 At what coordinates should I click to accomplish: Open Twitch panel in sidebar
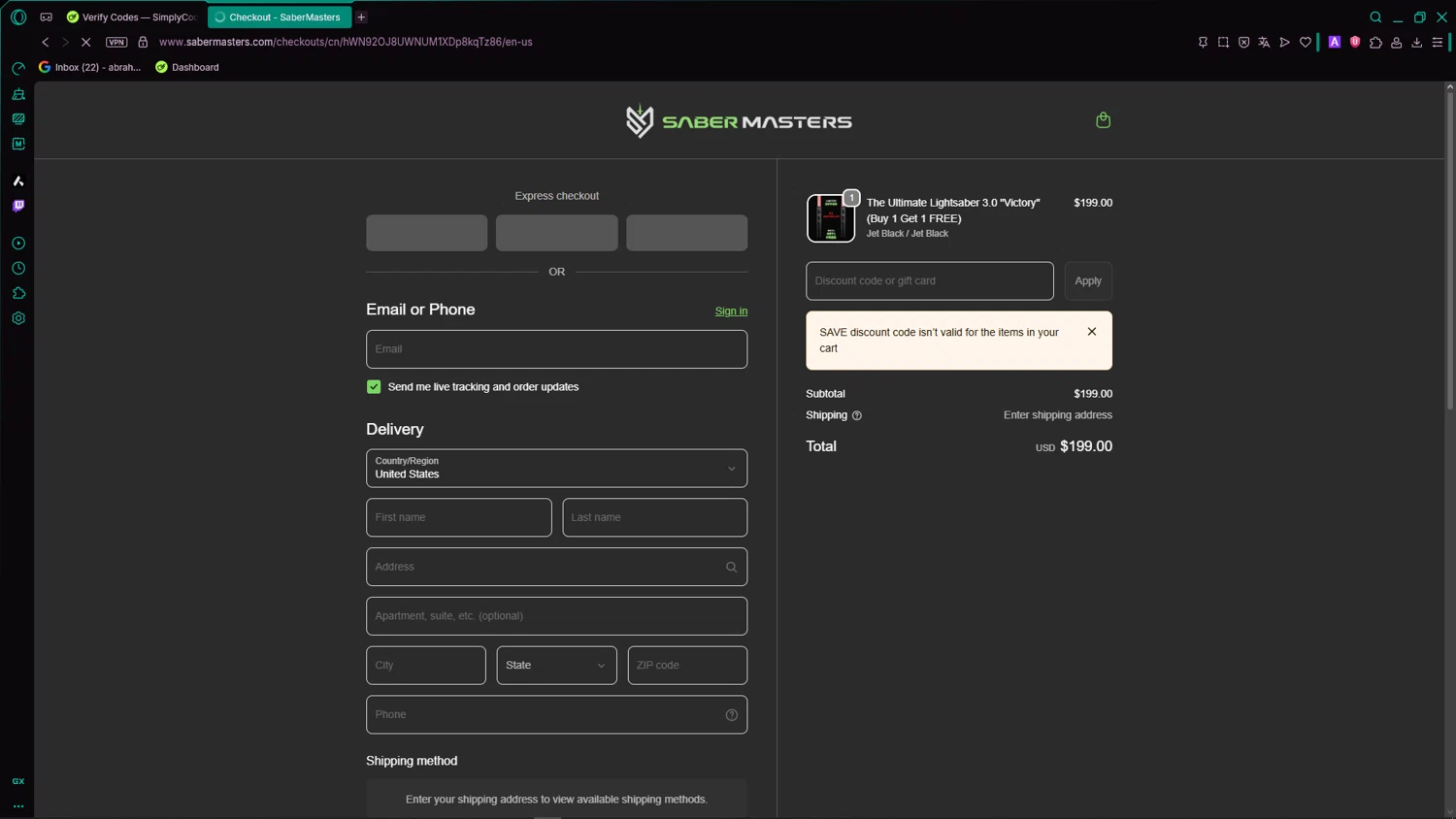[18, 206]
